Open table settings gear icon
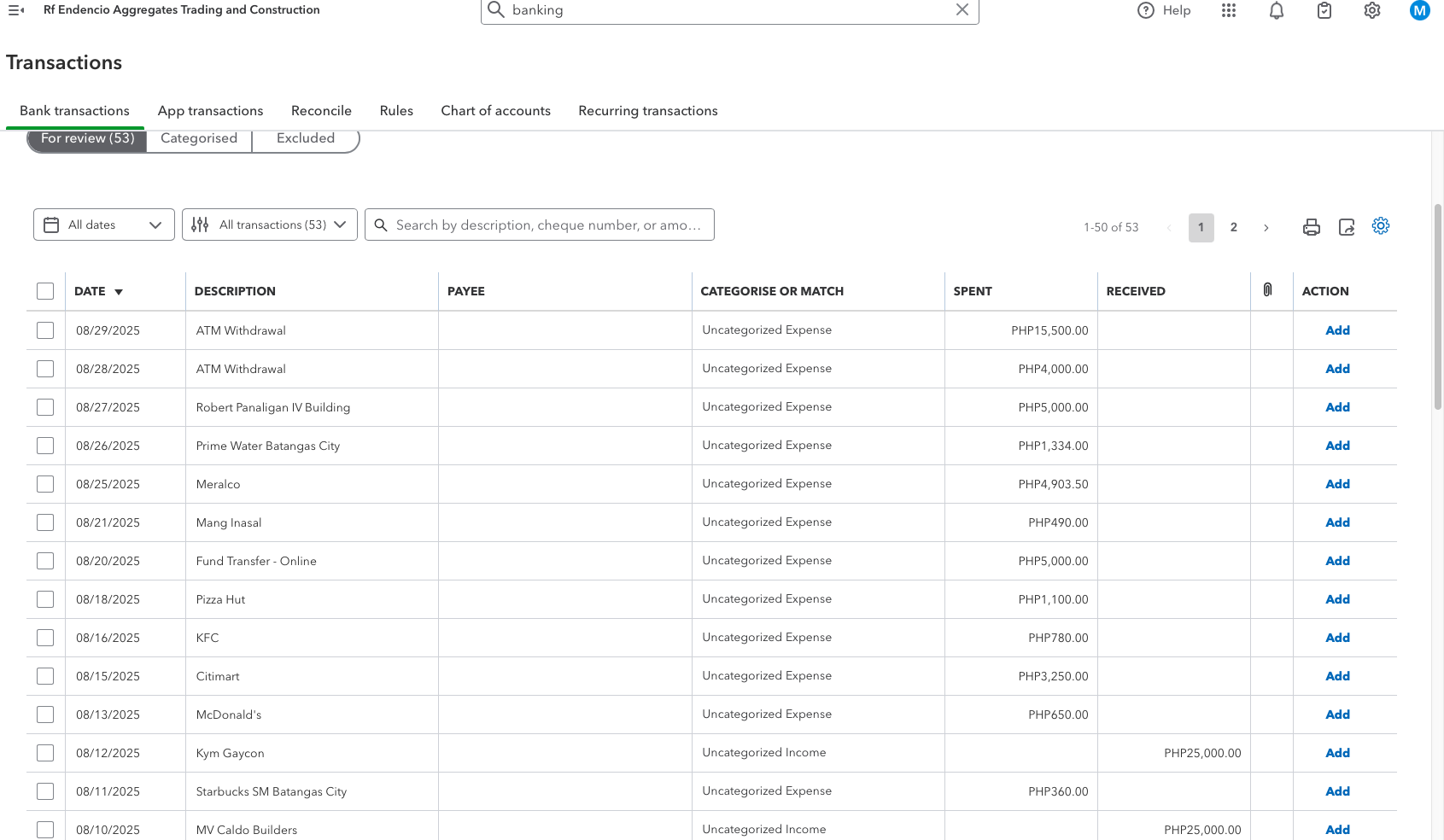Screen dimensions: 1444x840 pos(1381,226)
